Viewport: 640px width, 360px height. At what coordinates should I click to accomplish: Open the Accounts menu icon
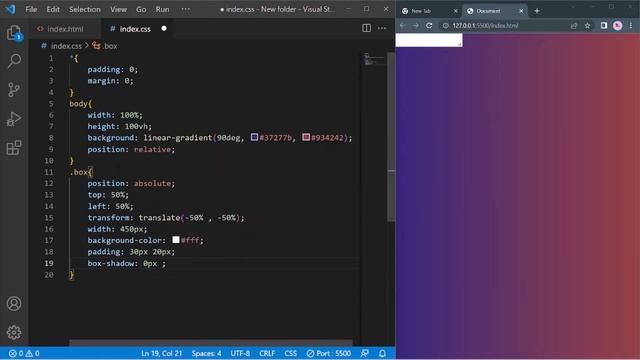[14, 304]
